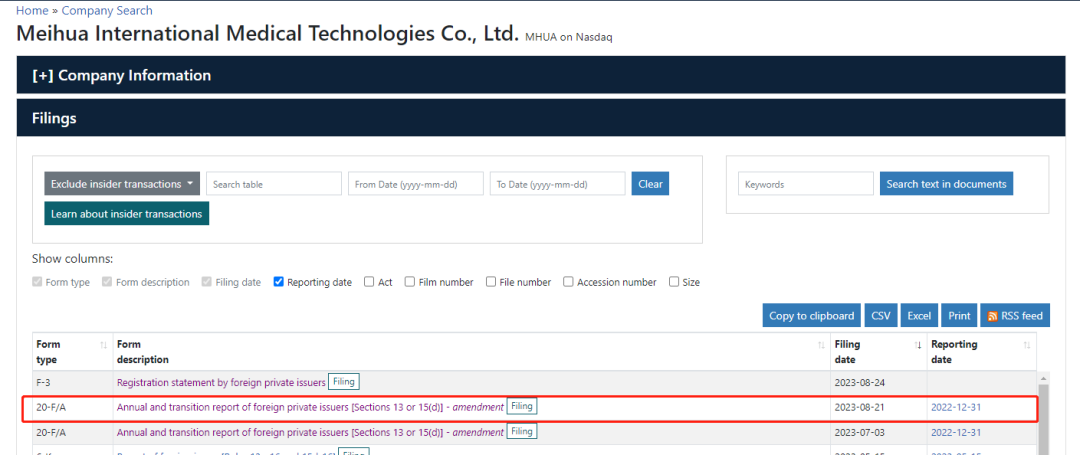
Task: Export the table to Excel
Action: point(919,316)
